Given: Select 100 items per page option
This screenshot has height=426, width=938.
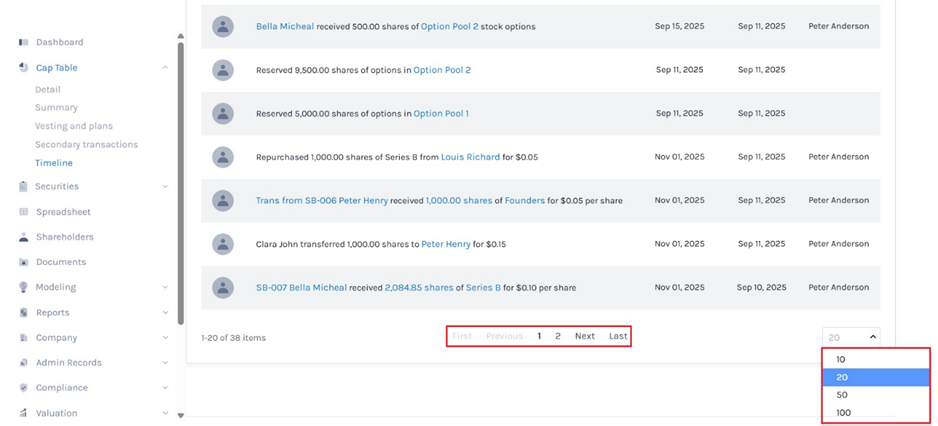Looking at the screenshot, I should coord(844,413).
